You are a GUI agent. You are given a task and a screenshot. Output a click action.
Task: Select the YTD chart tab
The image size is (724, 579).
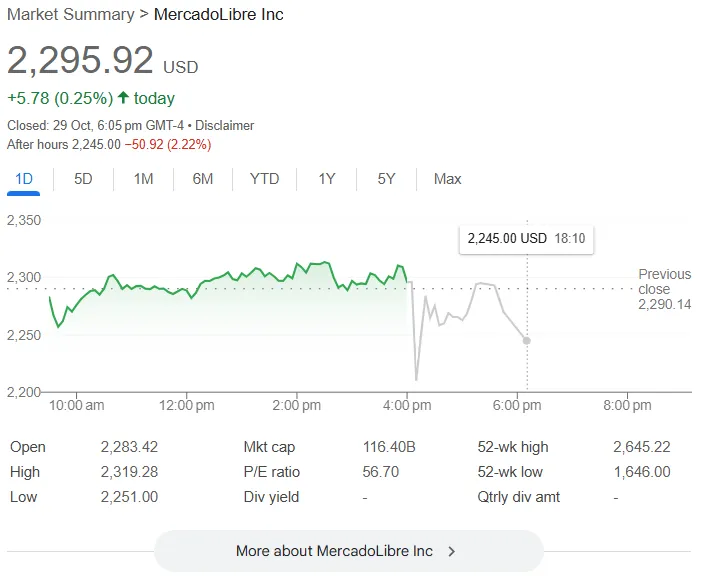point(264,179)
